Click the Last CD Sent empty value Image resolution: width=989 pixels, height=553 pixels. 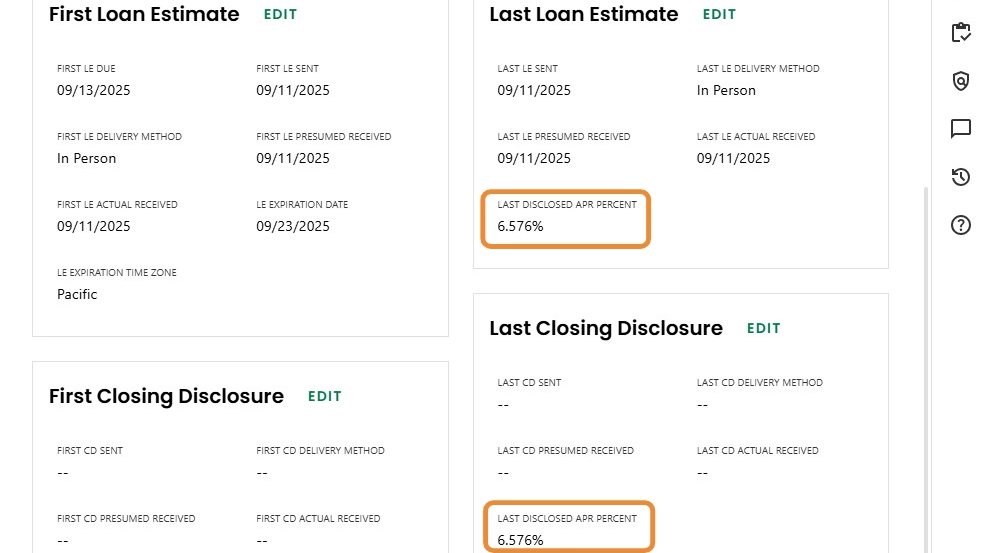(x=504, y=405)
